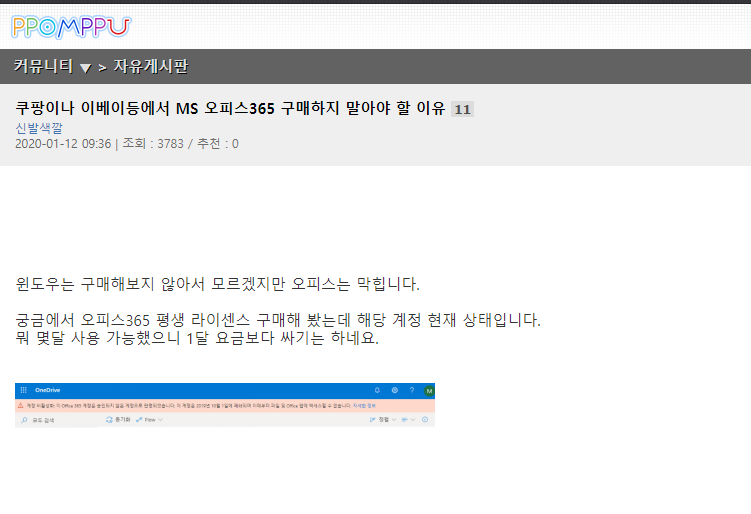Image resolution: width=751 pixels, height=514 pixels.
Task: Click the 자세한 정보 link in the banner
Action: tap(364, 406)
